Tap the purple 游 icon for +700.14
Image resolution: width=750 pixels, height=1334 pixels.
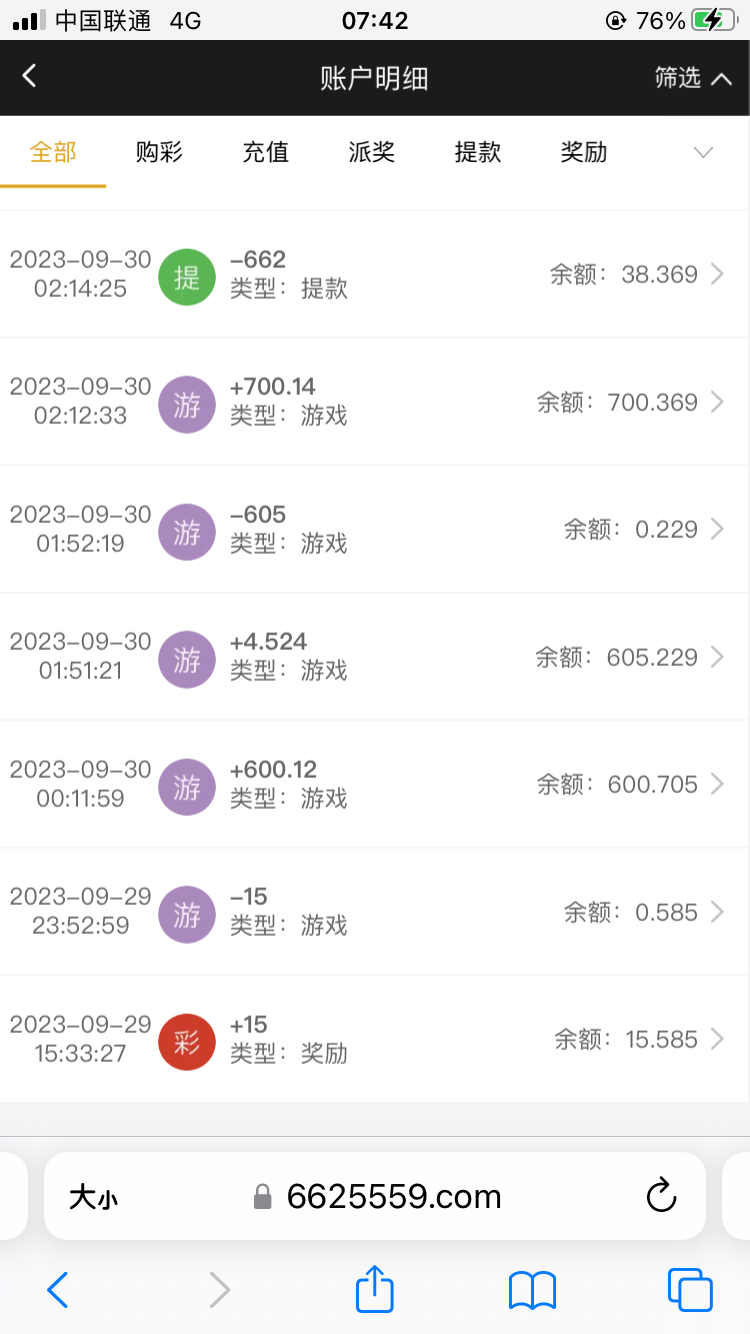click(x=187, y=404)
